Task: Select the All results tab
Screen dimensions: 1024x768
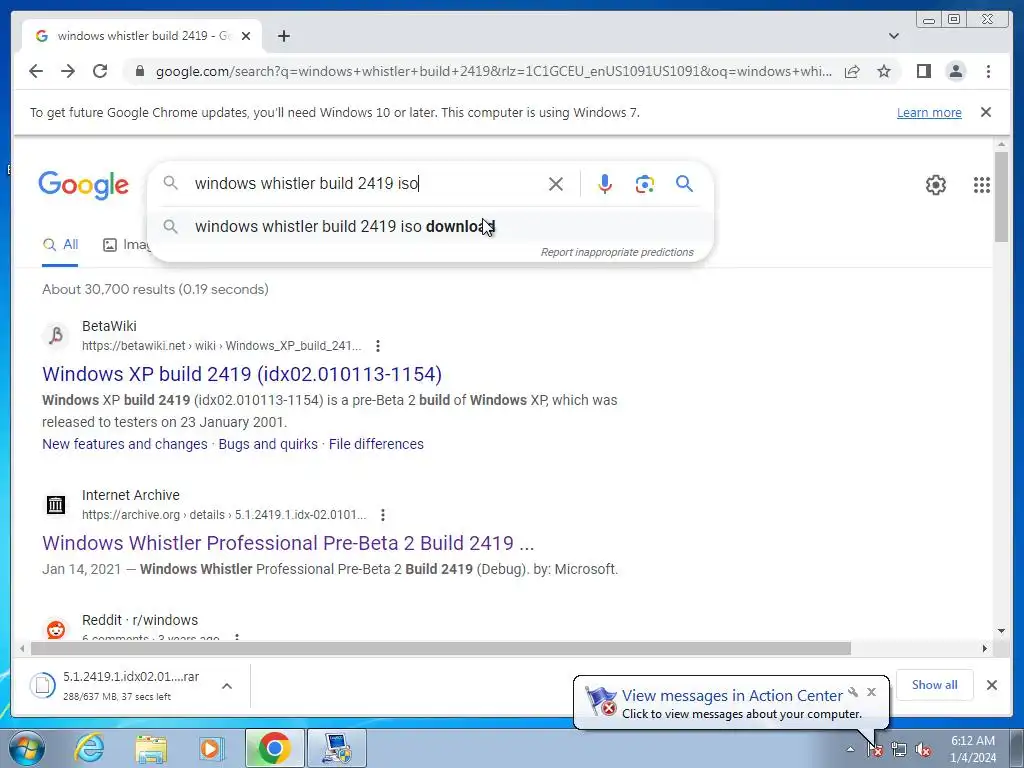Action: (60, 245)
